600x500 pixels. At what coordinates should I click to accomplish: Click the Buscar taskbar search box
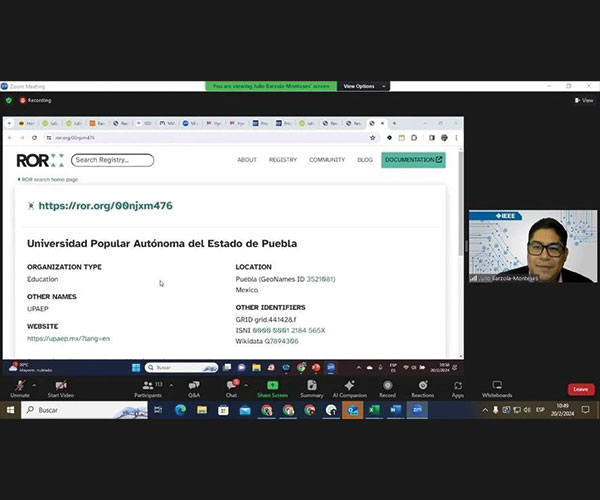point(84,410)
